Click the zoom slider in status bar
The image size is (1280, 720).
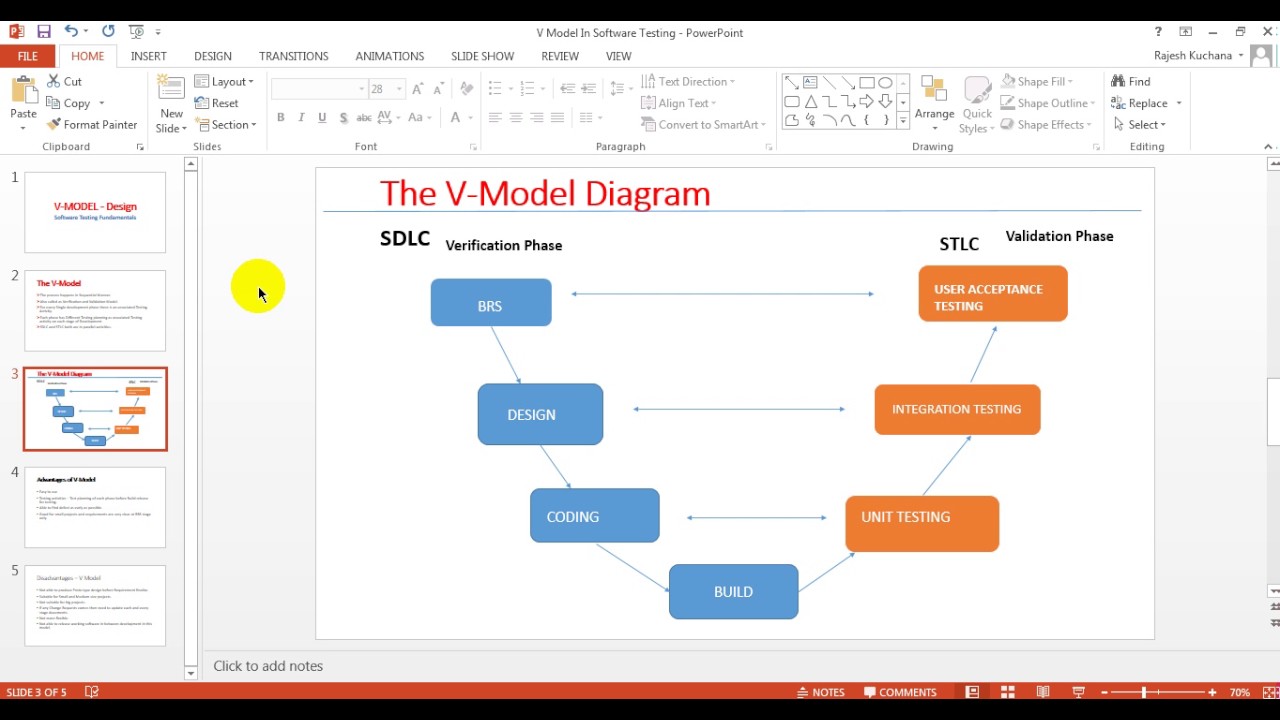[x=1157, y=692]
